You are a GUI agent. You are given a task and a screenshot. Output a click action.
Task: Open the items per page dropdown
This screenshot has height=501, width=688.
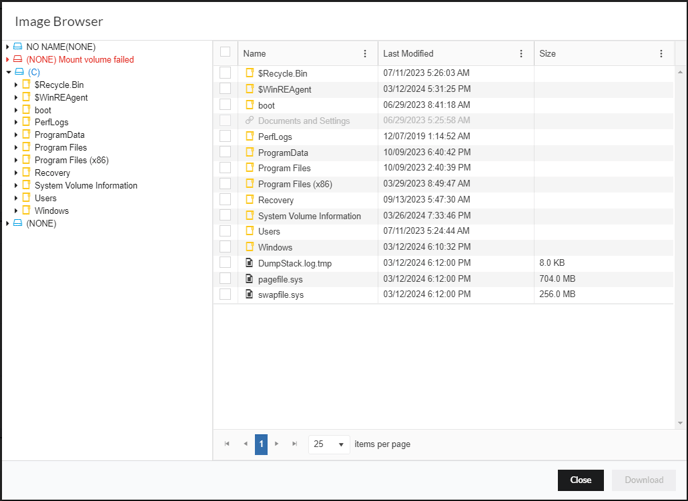coord(329,444)
